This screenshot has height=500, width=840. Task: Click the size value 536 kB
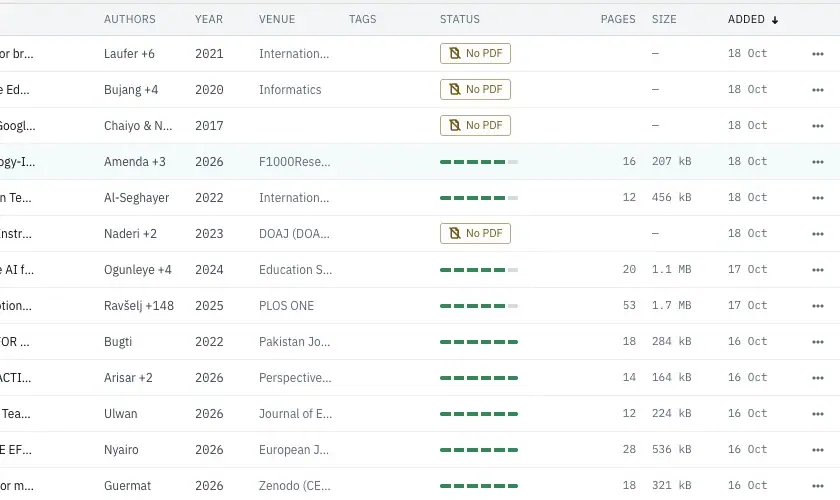click(671, 450)
